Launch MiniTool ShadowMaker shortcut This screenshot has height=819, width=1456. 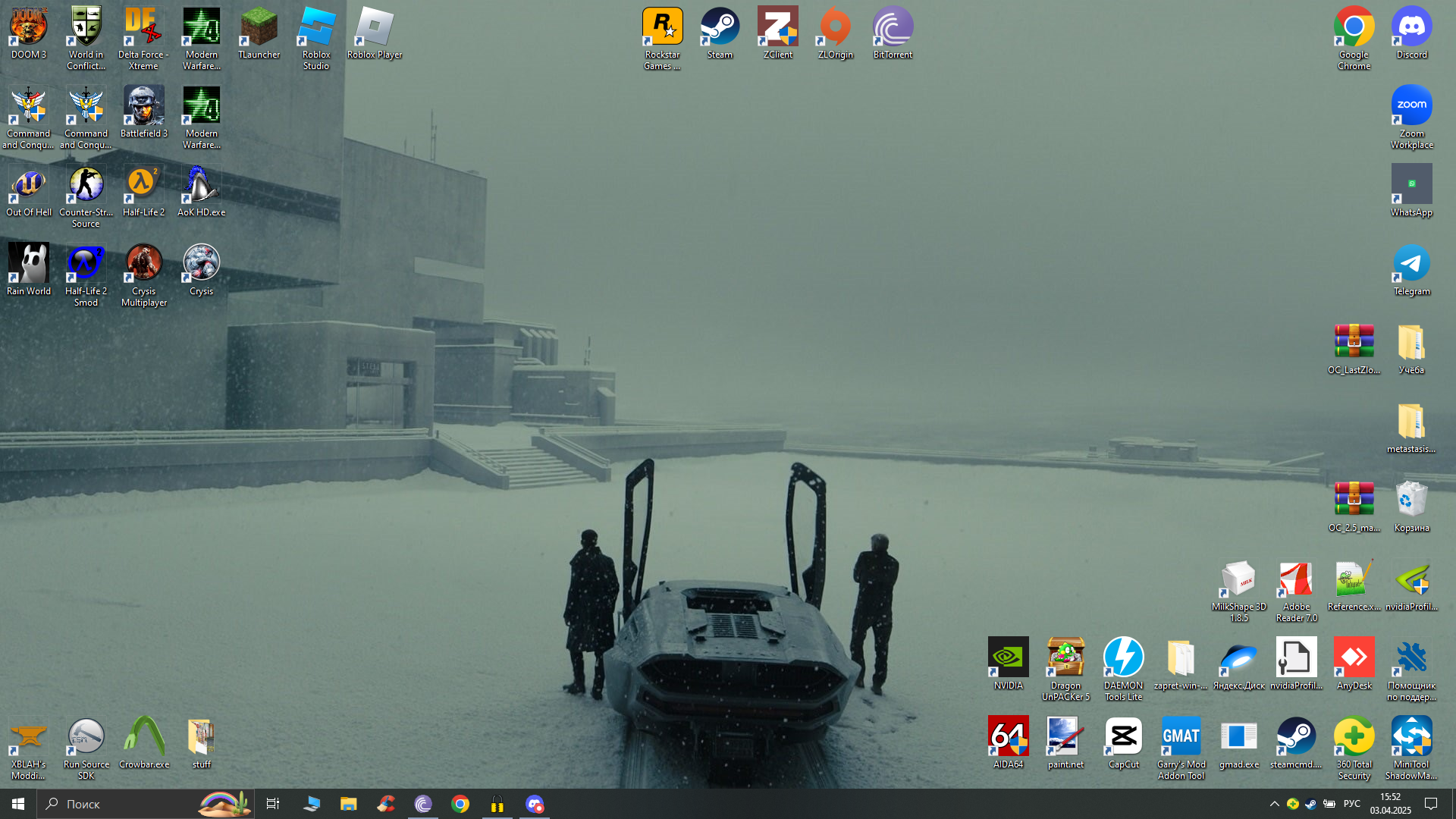coord(1411,749)
